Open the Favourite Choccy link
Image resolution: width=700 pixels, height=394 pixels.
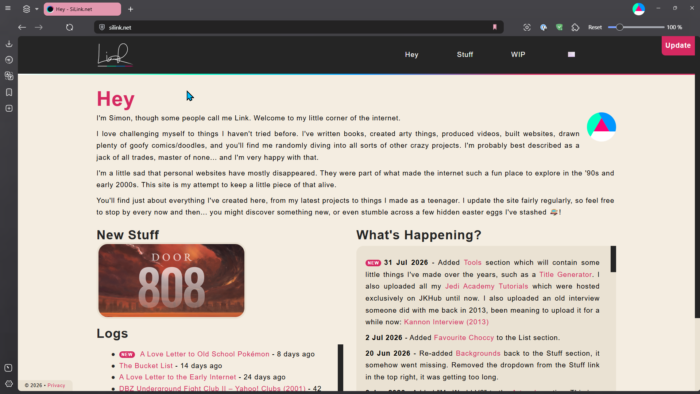(x=464, y=337)
